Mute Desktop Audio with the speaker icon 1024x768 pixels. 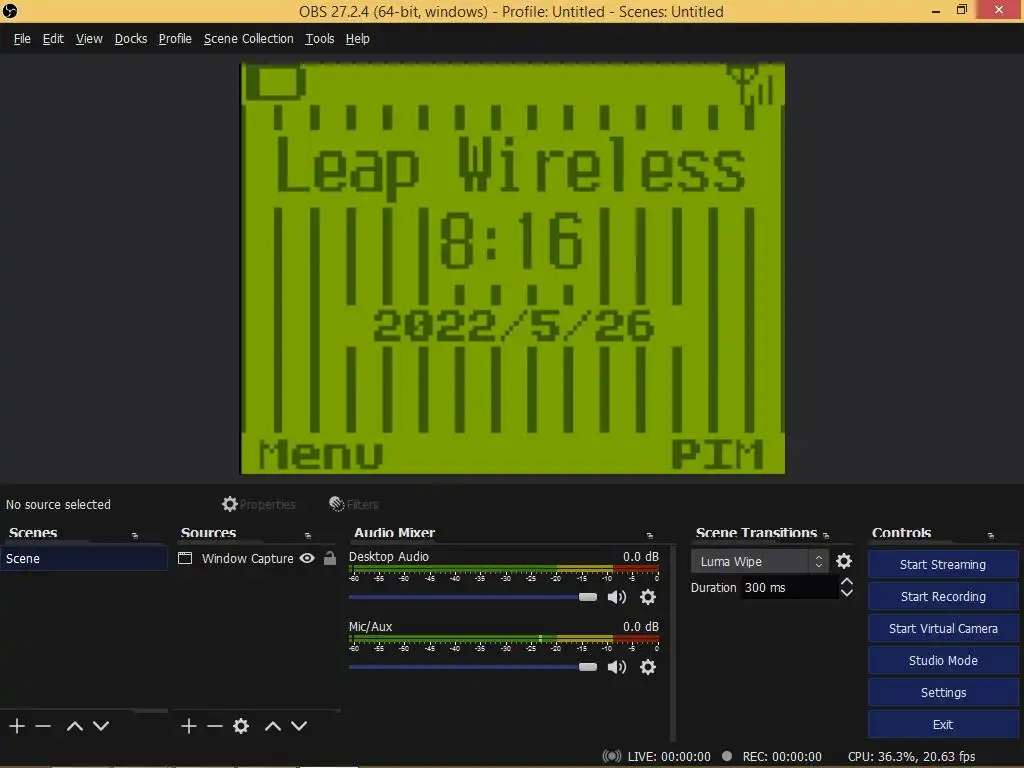click(x=616, y=597)
